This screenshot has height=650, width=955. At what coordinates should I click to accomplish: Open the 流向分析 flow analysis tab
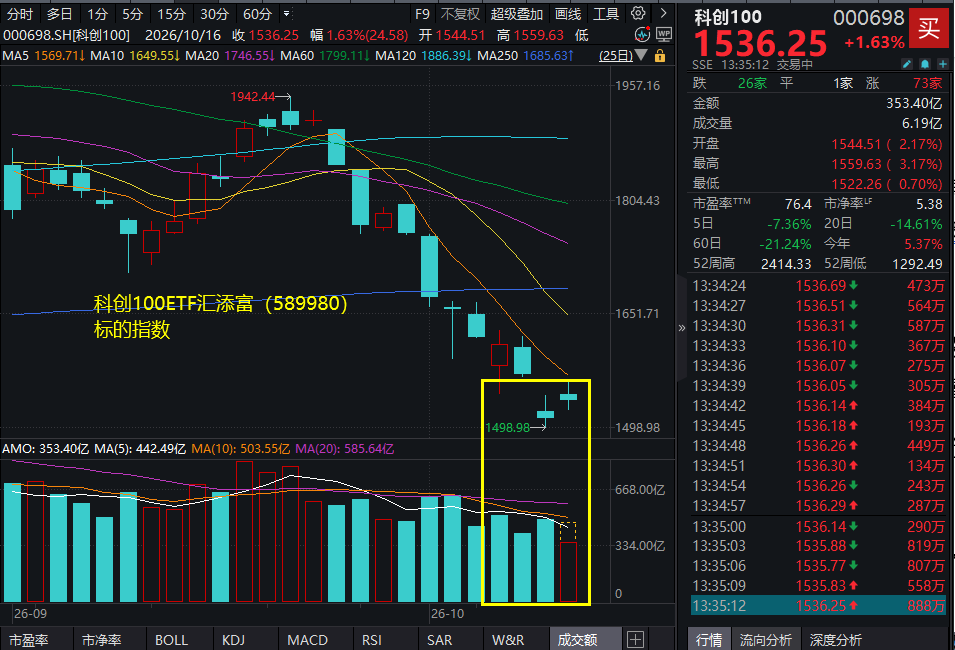click(x=766, y=640)
